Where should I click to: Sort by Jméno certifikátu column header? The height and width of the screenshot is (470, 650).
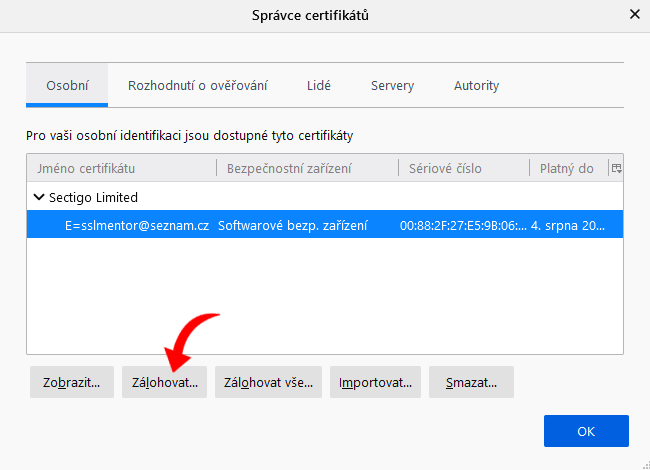(120, 168)
